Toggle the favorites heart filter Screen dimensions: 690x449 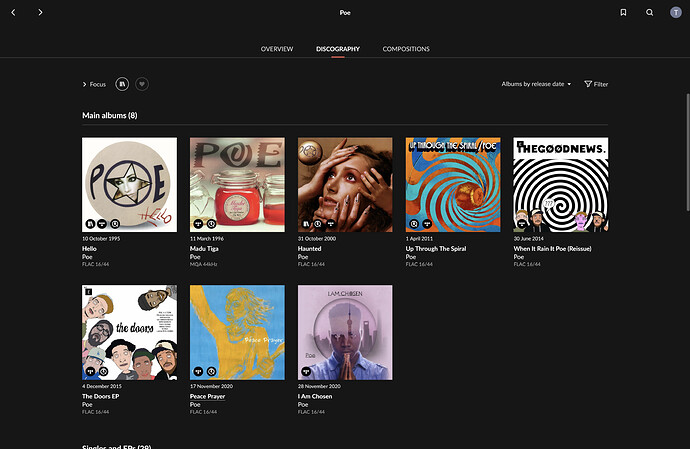pos(142,84)
